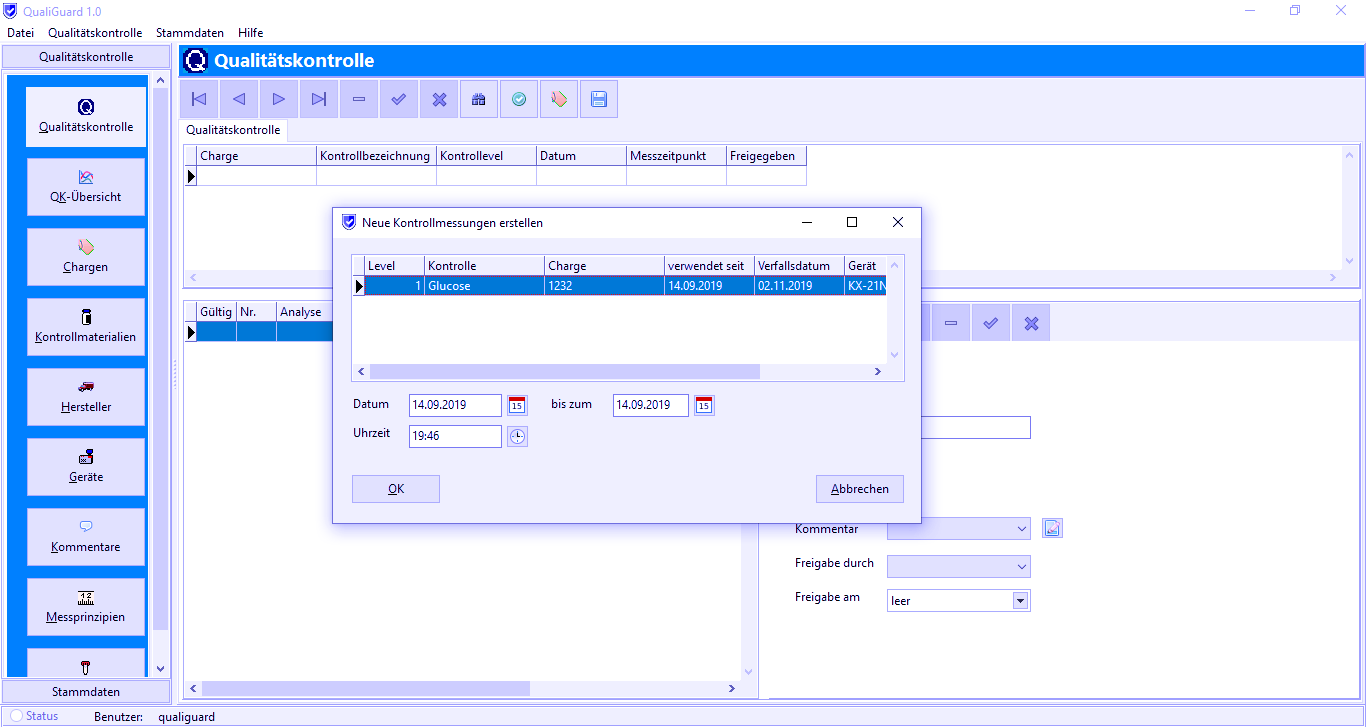This screenshot has height=727, width=1366.
Task: Open the Stammdaten menu
Action: pyautogui.click(x=189, y=33)
